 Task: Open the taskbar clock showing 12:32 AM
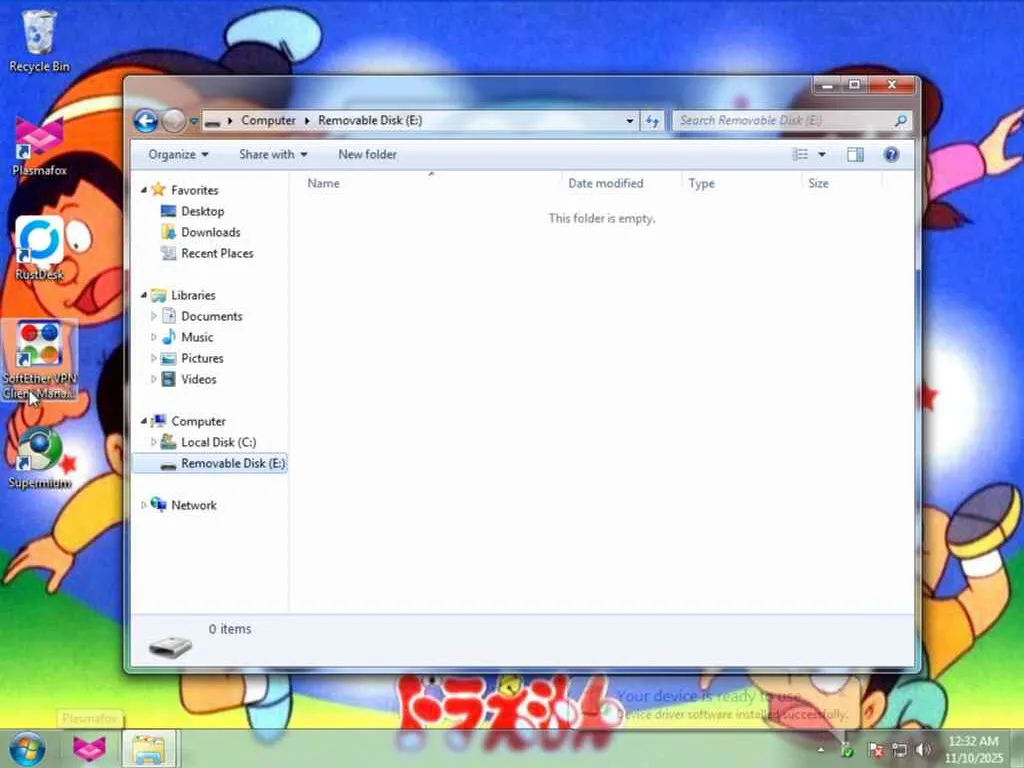(x=973, y=750)
